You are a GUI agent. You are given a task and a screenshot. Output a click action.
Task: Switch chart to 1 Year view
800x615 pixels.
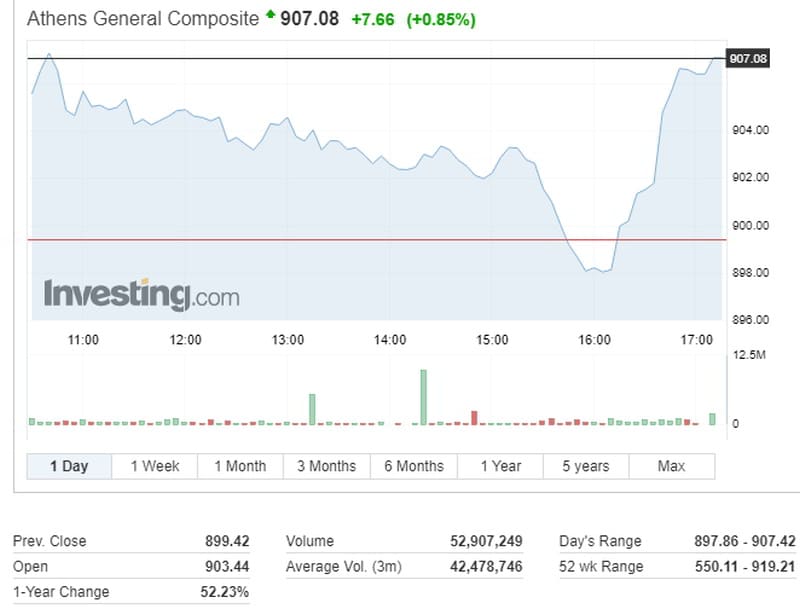click(x=501, y=466)
